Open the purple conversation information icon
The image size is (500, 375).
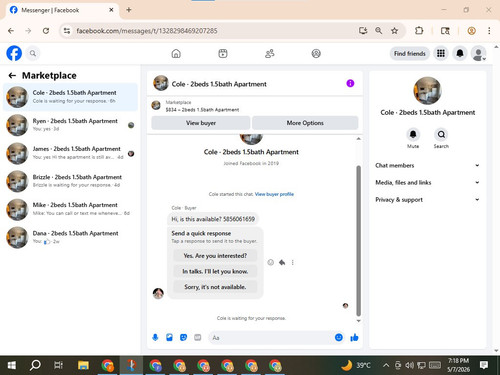[350, 83]
